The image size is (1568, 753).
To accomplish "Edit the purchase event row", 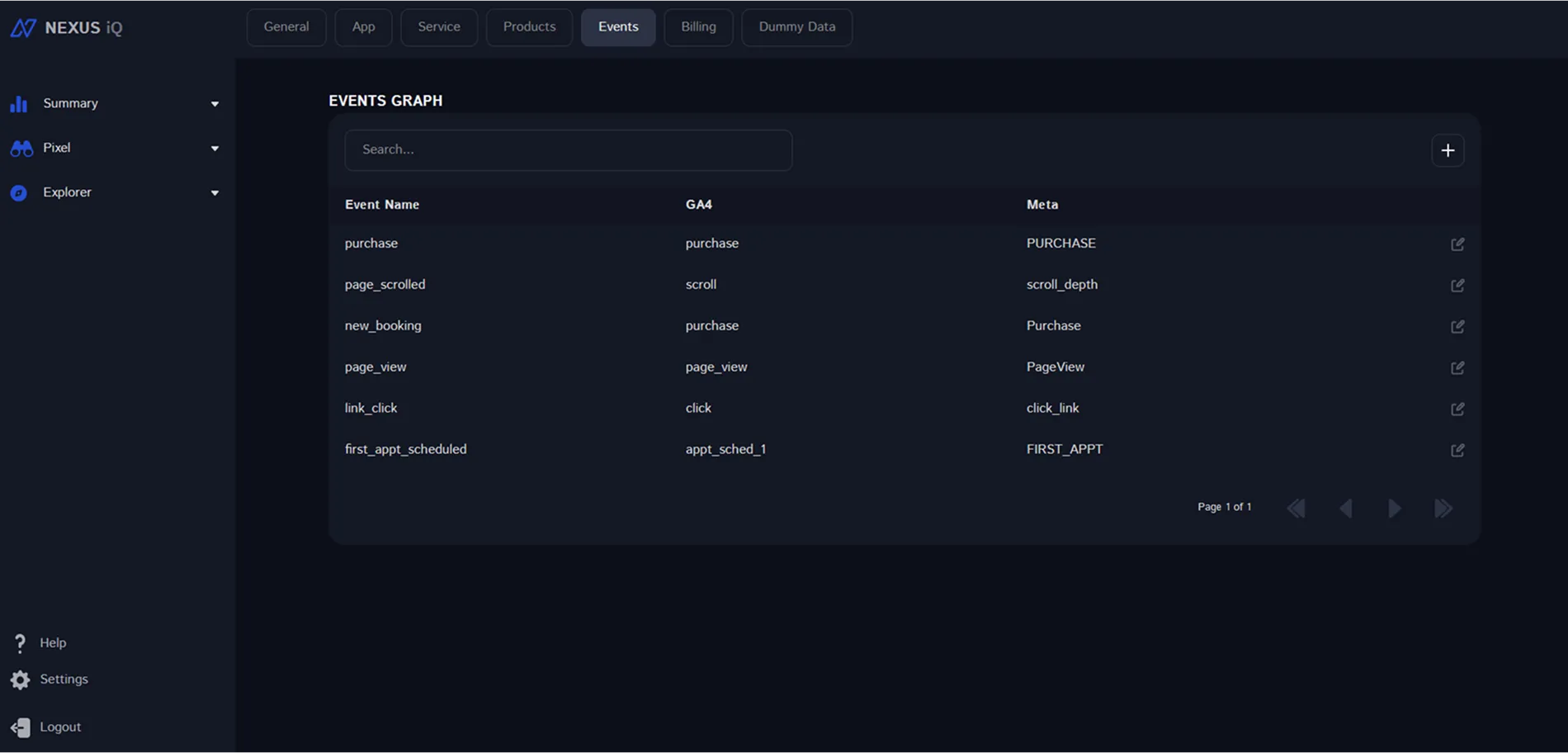I will pos(1457,244).
